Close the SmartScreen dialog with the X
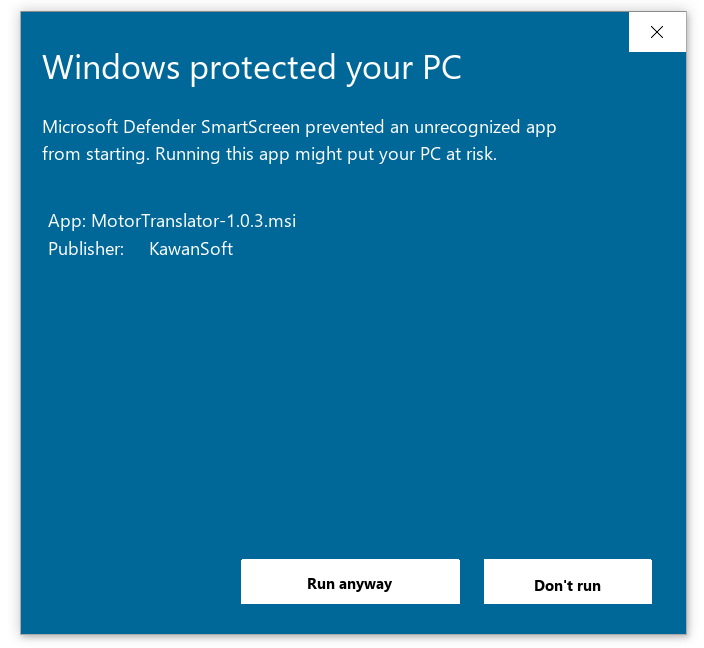Screen dimensions: 704x648 [657, 32]
